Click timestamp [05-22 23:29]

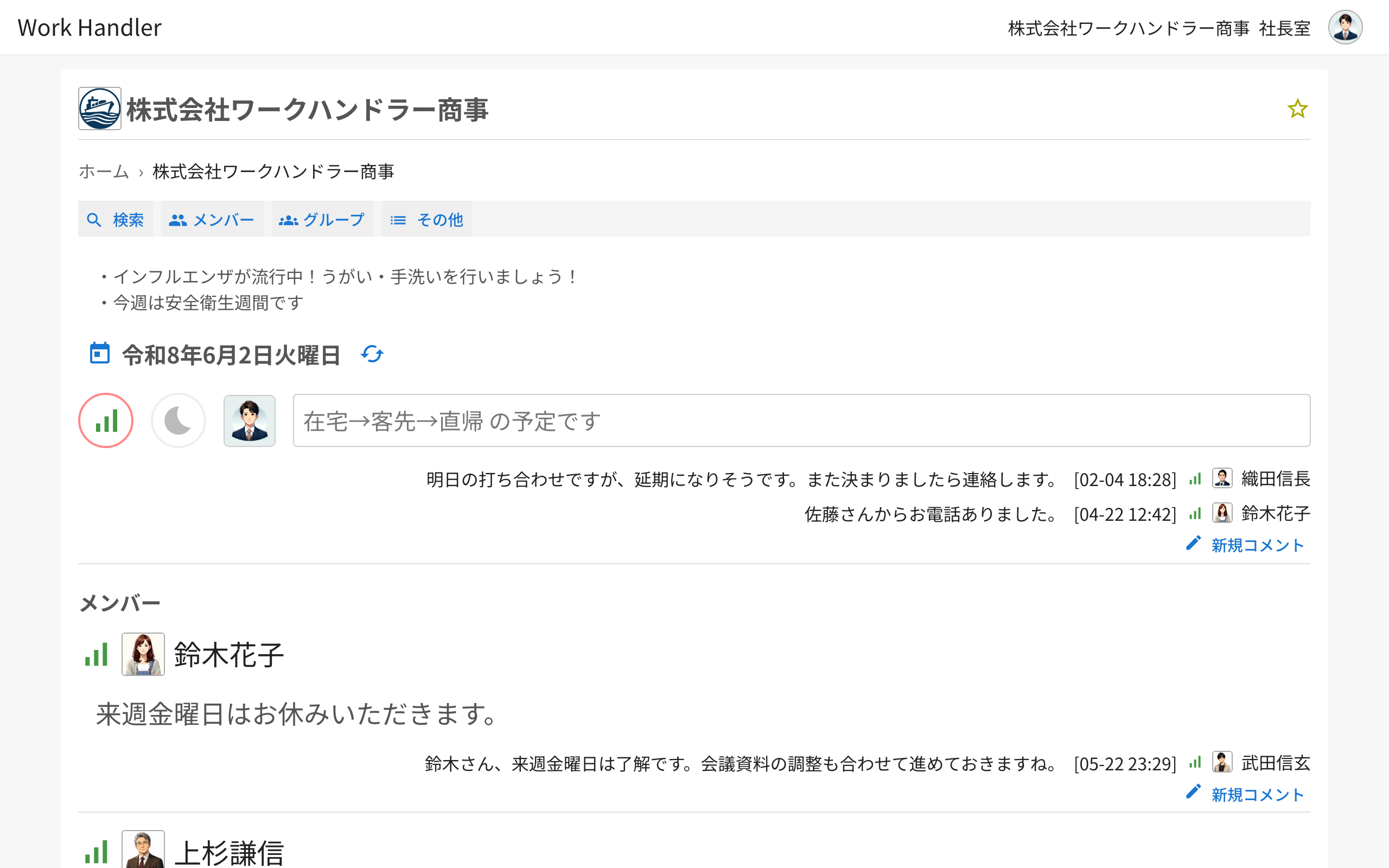pos(1125,763)
